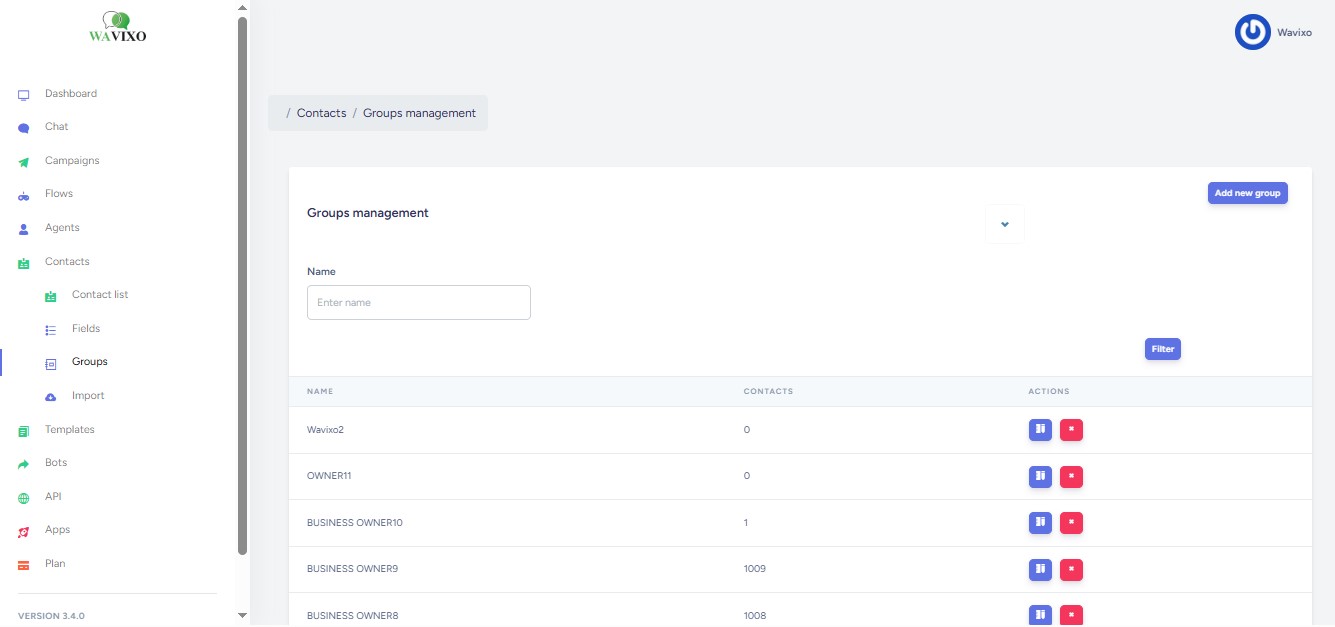
Task: Open the blue action for OWNER11 group
Action: point(1040,476)
